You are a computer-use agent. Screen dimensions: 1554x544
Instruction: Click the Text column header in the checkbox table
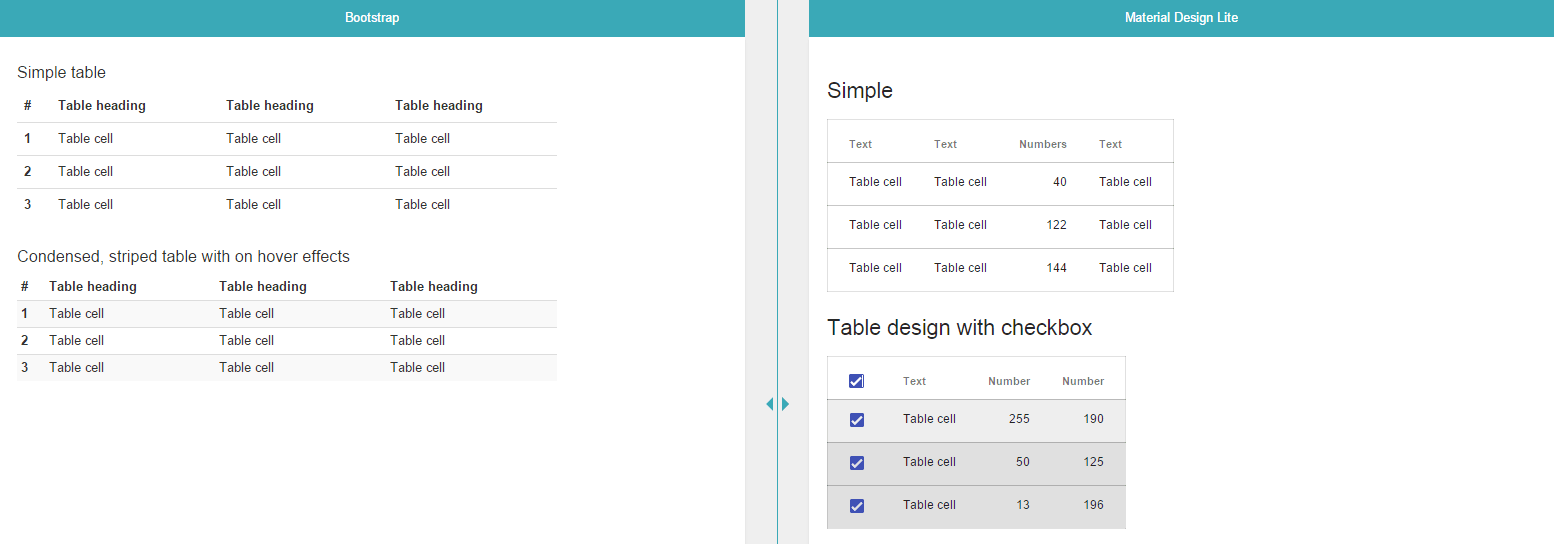(914, 381)
